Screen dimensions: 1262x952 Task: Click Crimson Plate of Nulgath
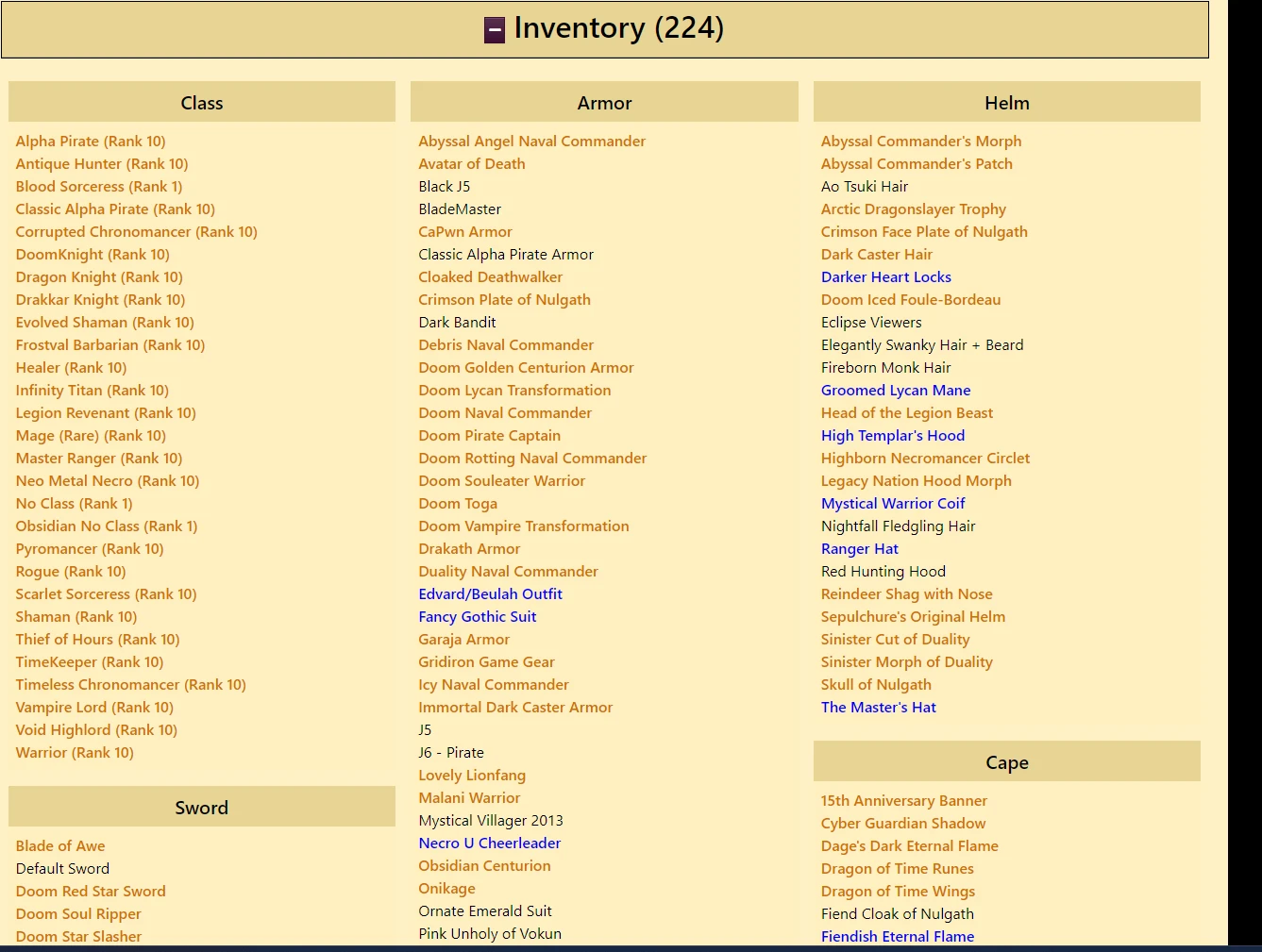(x=505, y=300)
